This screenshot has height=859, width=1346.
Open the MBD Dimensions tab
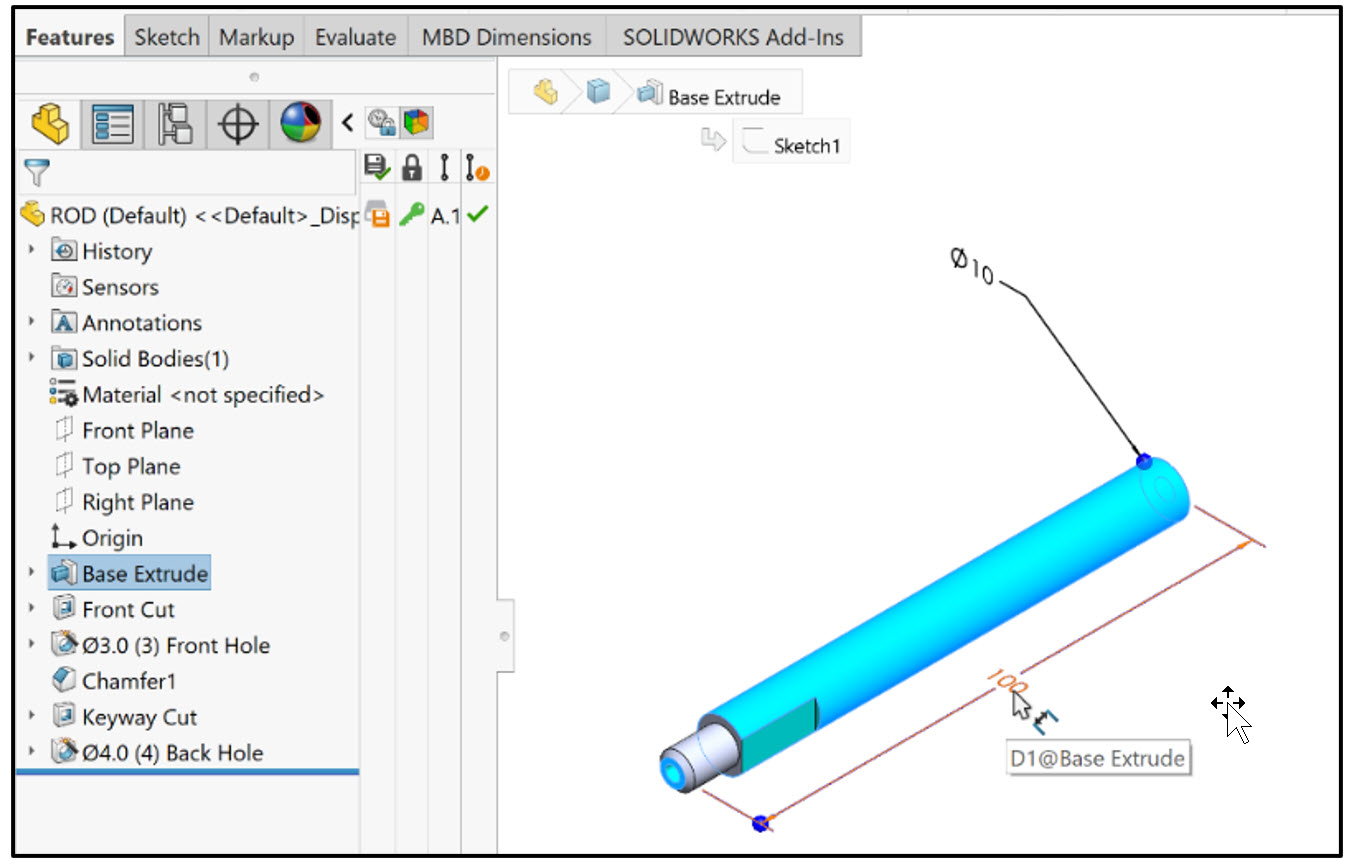point(505,36)
